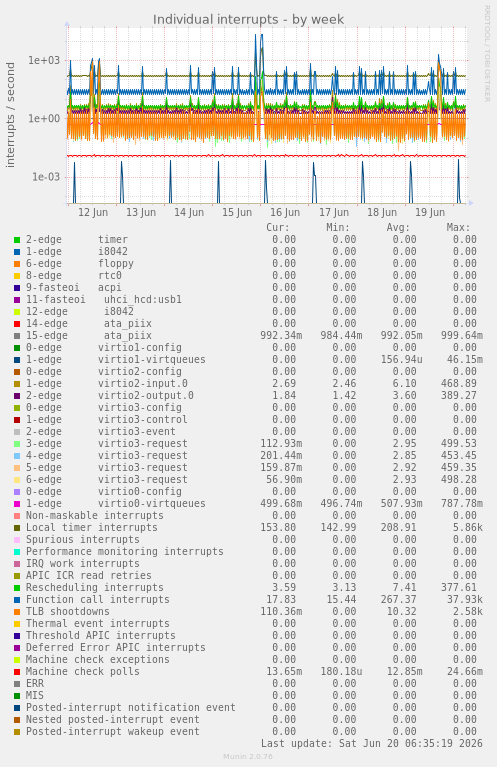The image size is (497, 767).
Task: Click the Max: column header
Action: 458,227
